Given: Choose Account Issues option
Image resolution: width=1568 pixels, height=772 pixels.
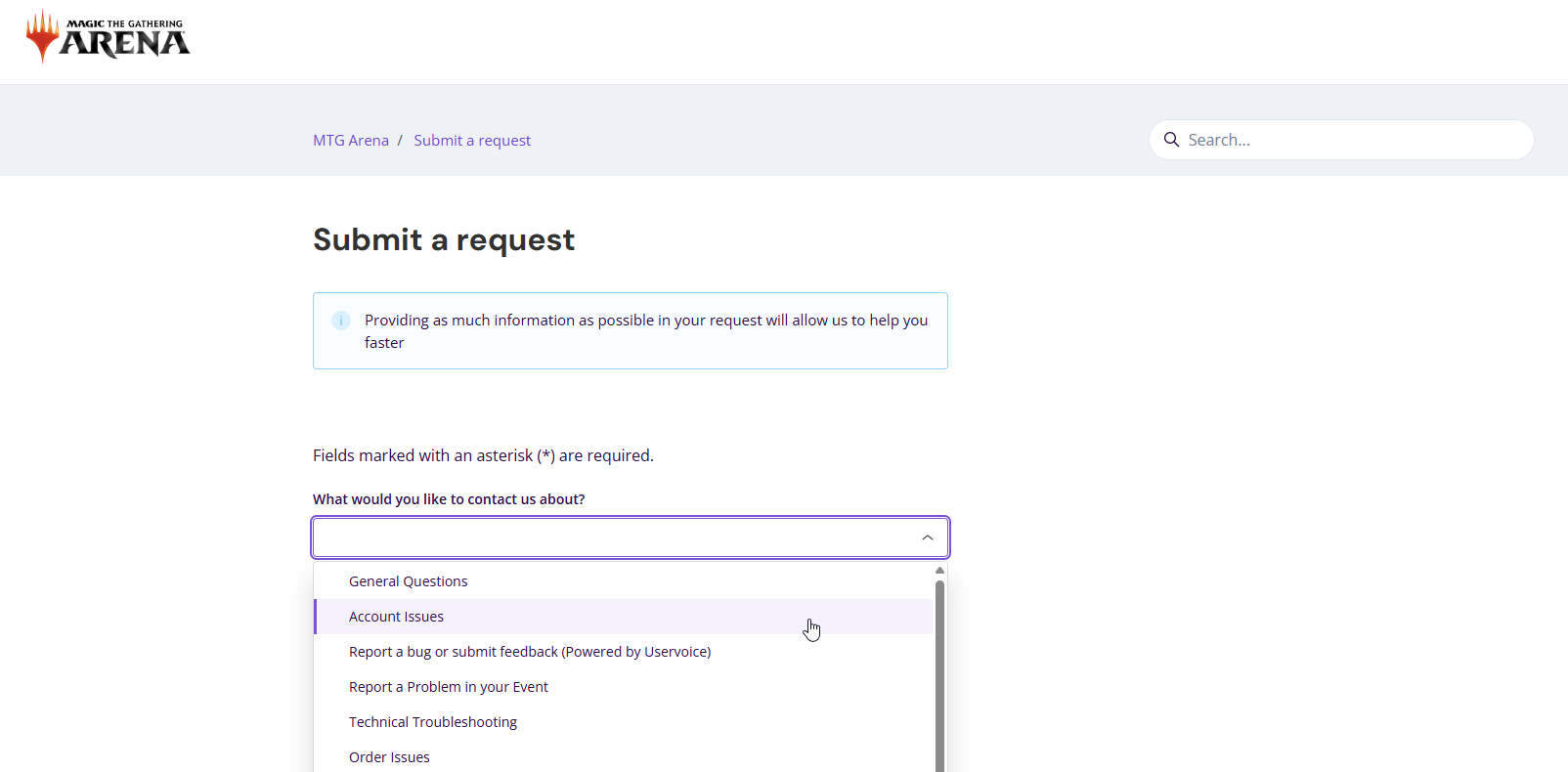Looking at the screenshot, I should [x=624, y=617].
